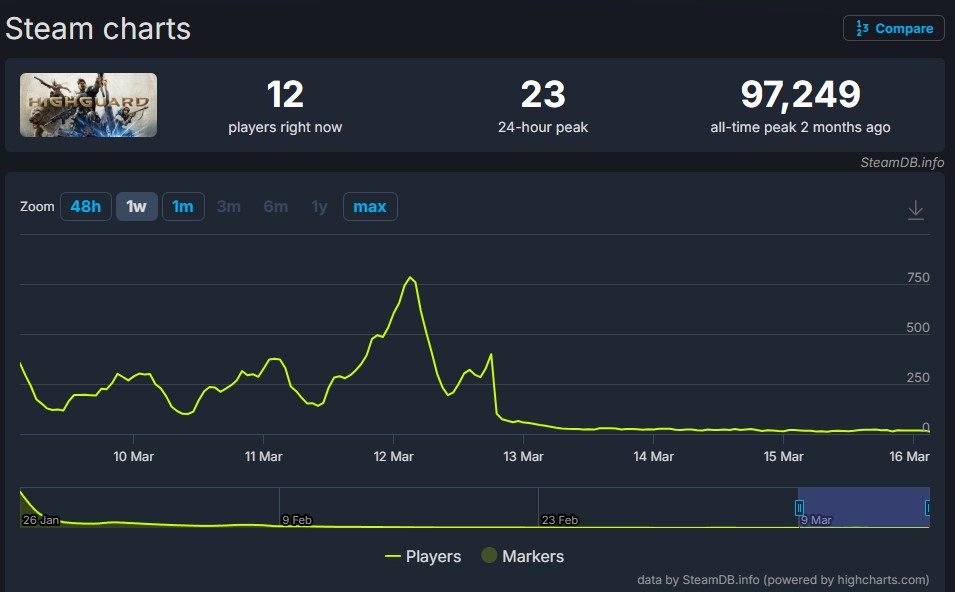Select the disabled 6m zoom option
This screenshot has width=955, height=592.
coord(276,206)
